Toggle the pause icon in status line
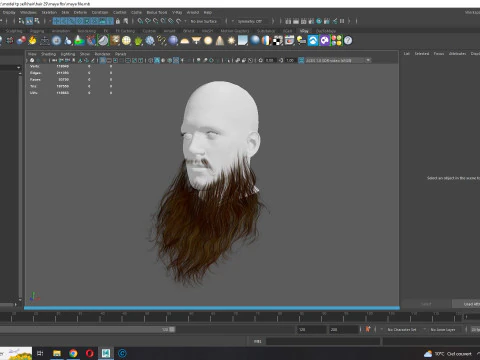The width and height of the screenshot is (480, 360). coord(342,21)
